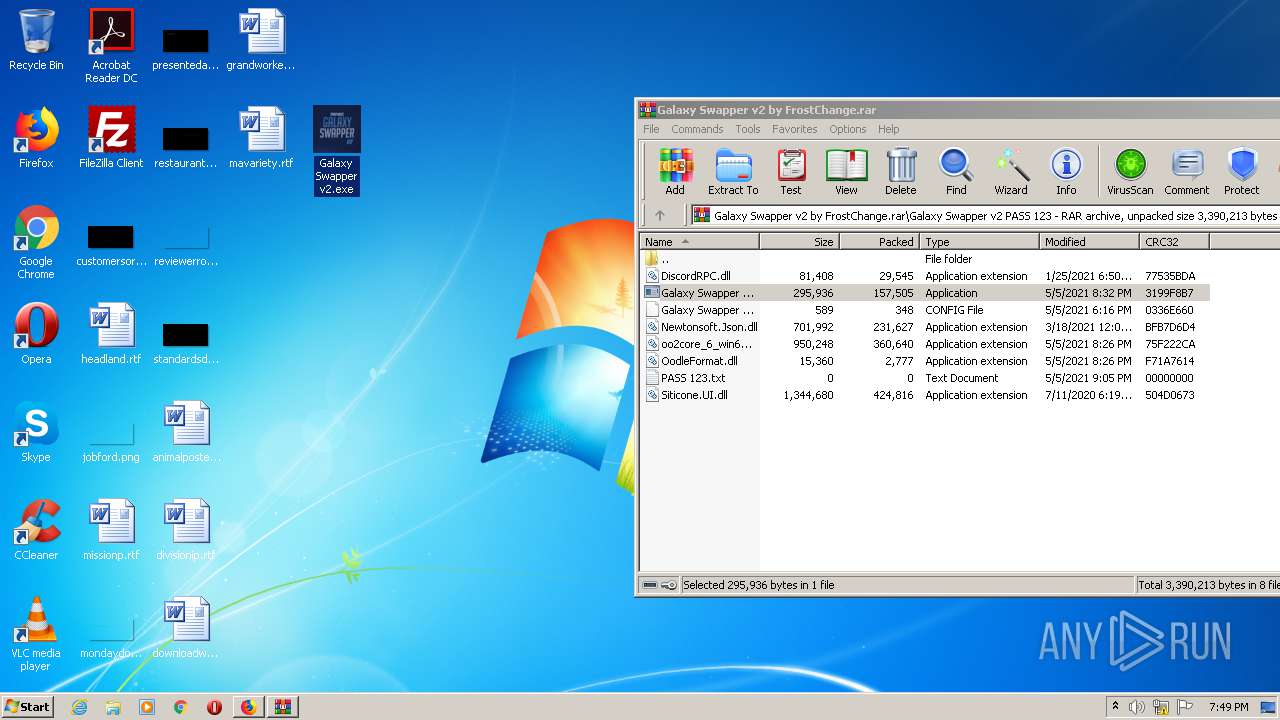Image resolution: width=1280 pixels, height=720 pixels.
Task: Run the Test archive tool
Action: click(x=790, y=171)
